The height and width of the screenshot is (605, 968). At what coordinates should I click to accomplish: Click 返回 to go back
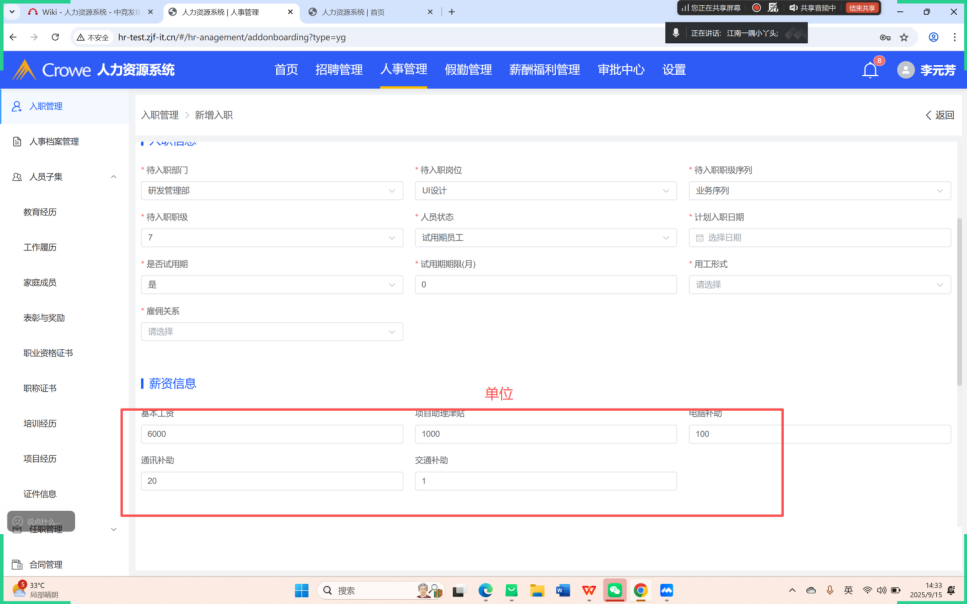point(940,115)
